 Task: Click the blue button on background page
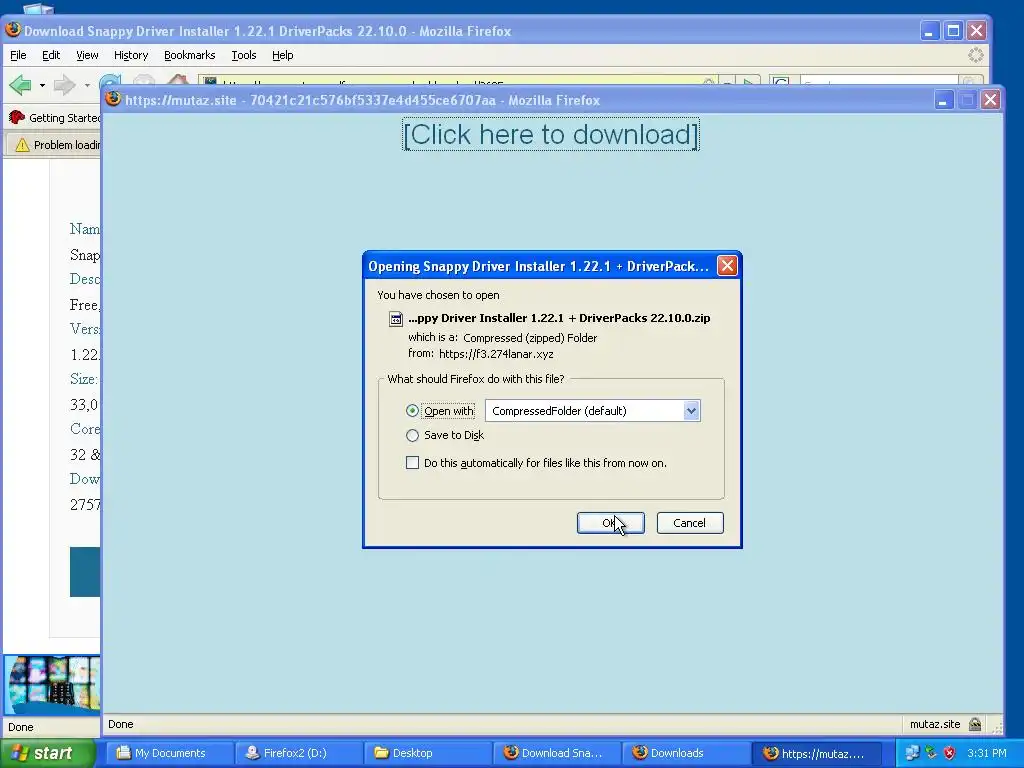[x=85, y=572]
